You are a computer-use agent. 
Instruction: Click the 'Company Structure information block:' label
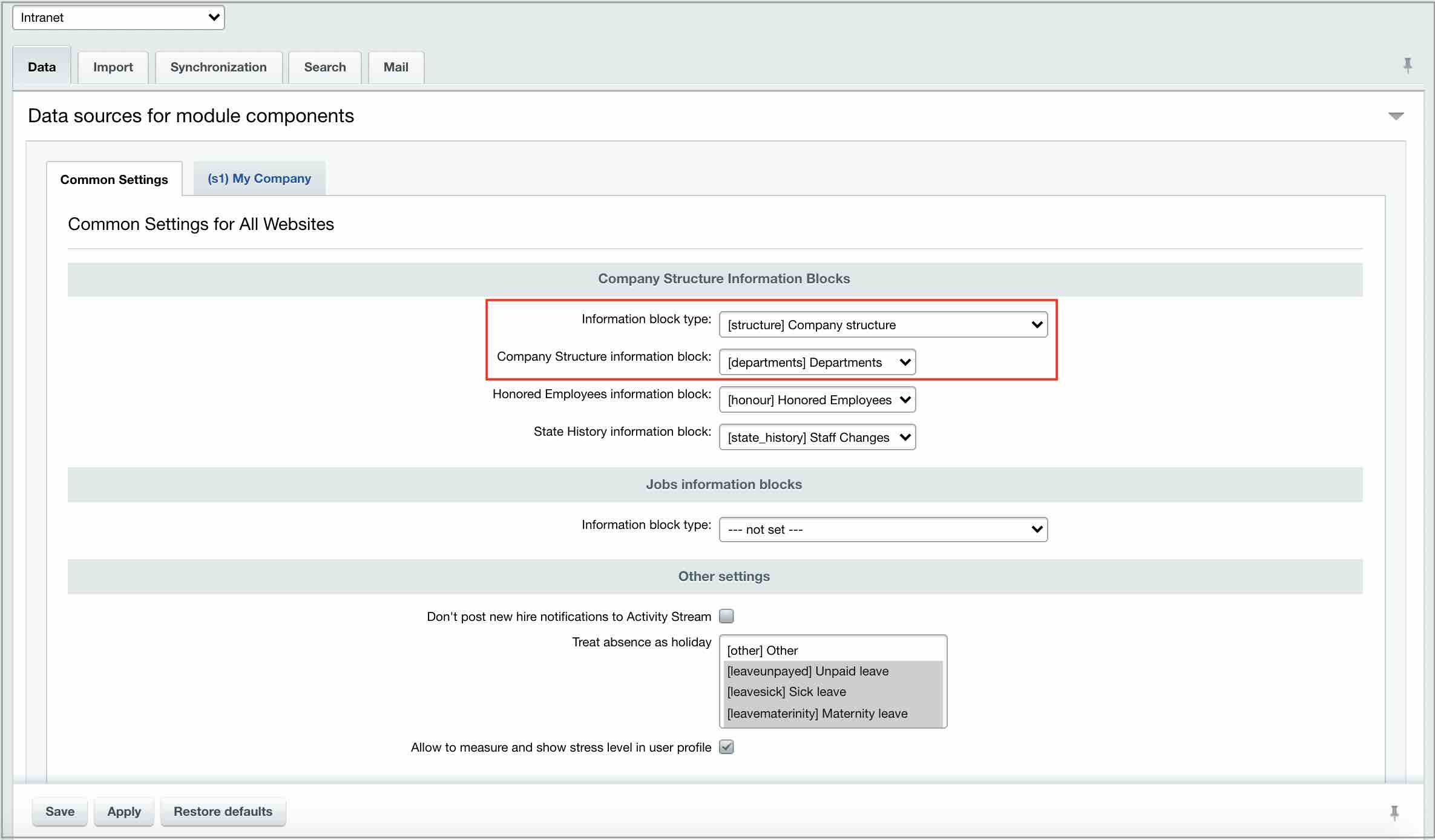click(x=604, y=356)
